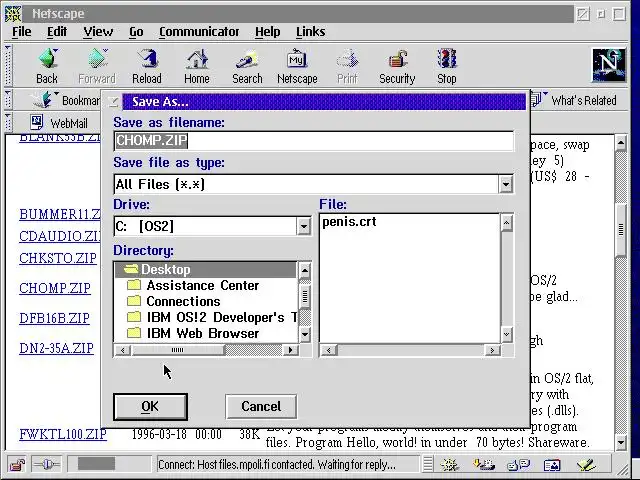640x480 pixels.
Task: Open the View menu
Action: pos(98,32)
